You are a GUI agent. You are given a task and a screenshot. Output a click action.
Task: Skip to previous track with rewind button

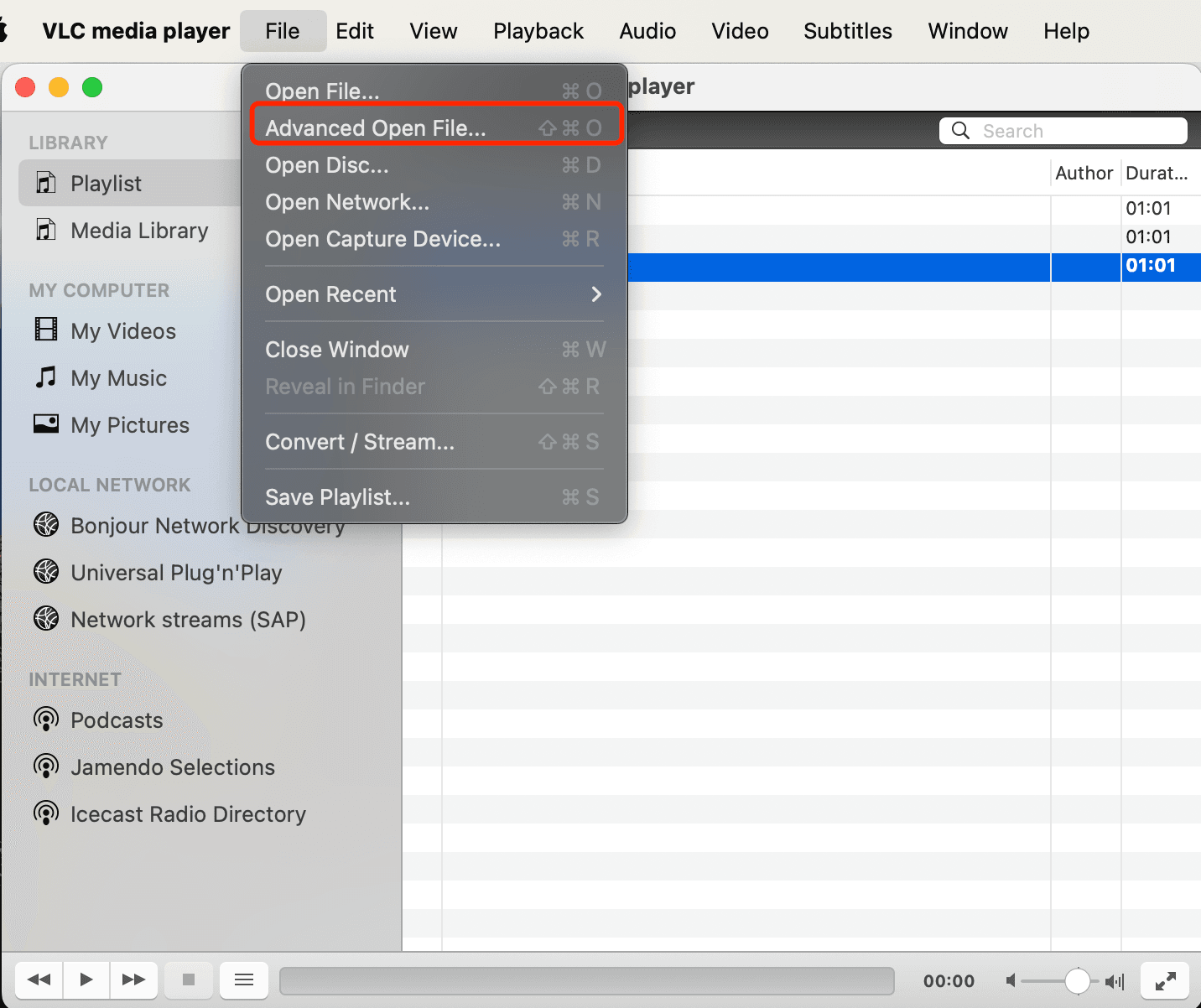click(39, 979)
